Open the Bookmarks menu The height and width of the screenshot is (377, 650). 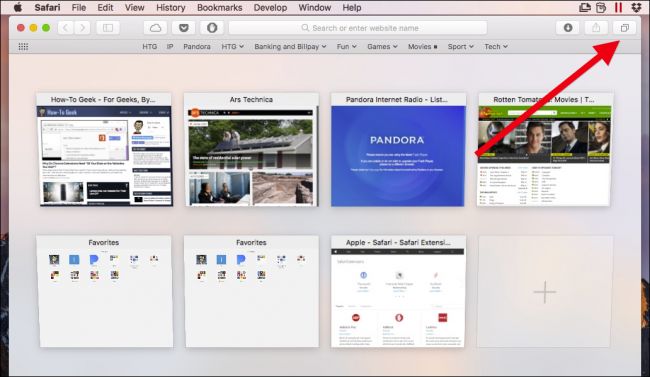point(220,7)
